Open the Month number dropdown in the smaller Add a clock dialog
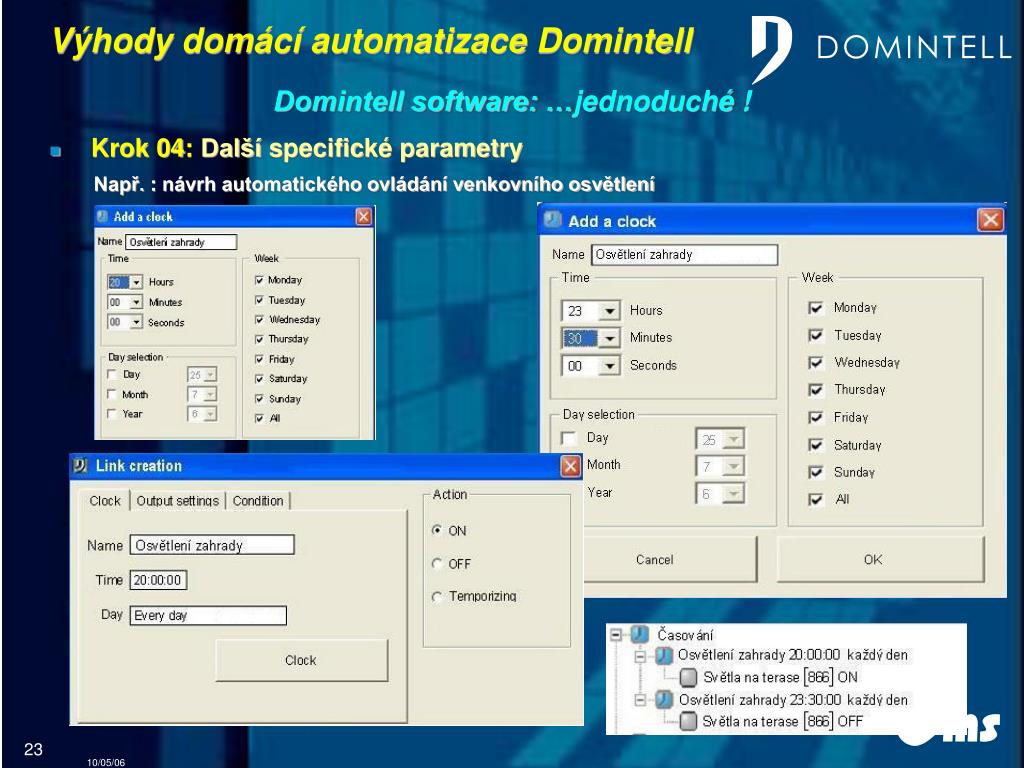The width and height of the screenshot is (1024, 768). click(x=210, y=394)
